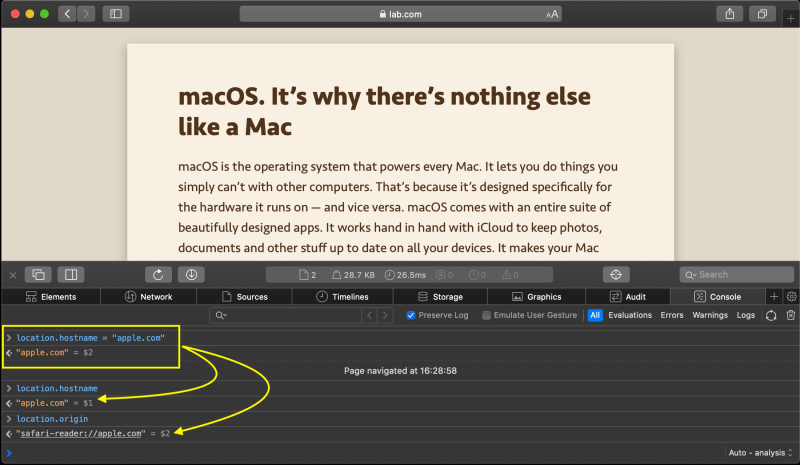Filter the console to Errors
The image size is (800, 465).
coord(671,315)
